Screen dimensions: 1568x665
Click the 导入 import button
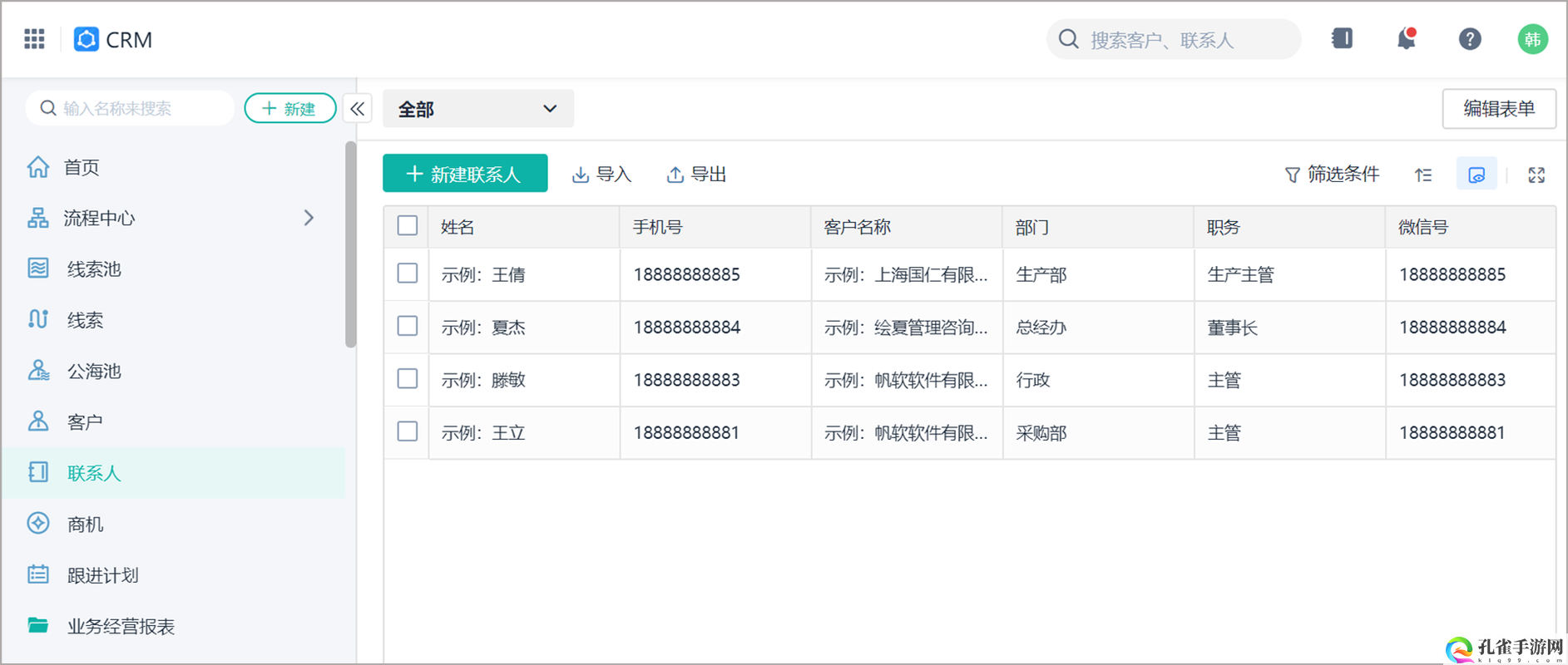tap(602, 175)
